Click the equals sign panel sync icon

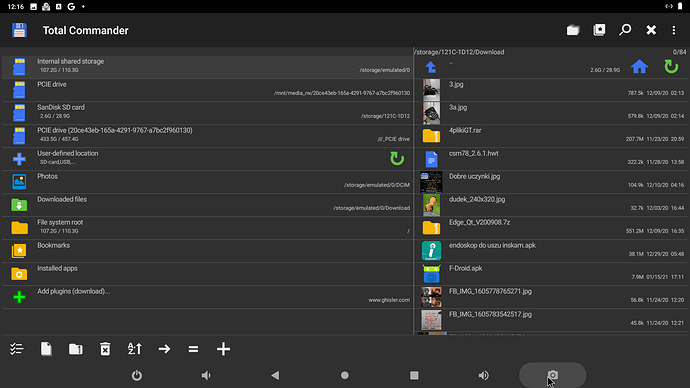(193, 349)
